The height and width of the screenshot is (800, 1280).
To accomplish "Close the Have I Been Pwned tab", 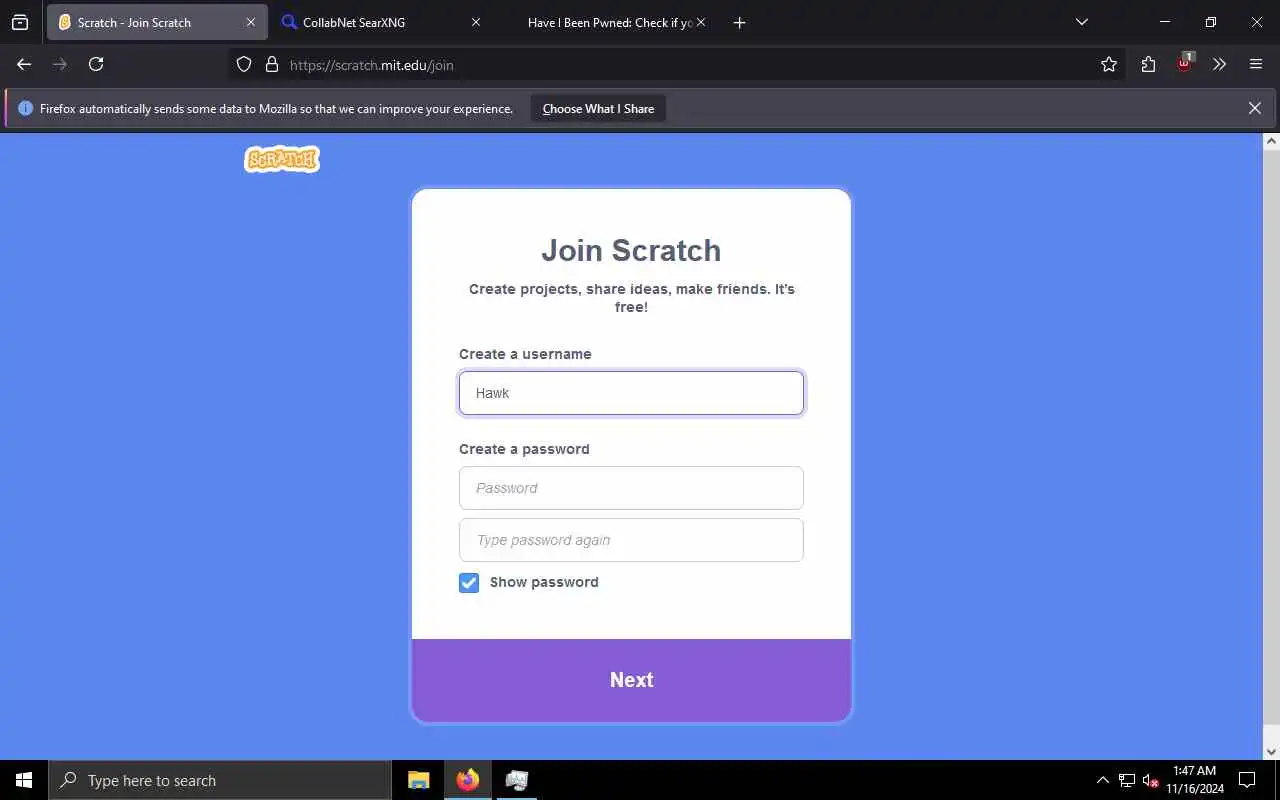I will (x=701, y=22).
